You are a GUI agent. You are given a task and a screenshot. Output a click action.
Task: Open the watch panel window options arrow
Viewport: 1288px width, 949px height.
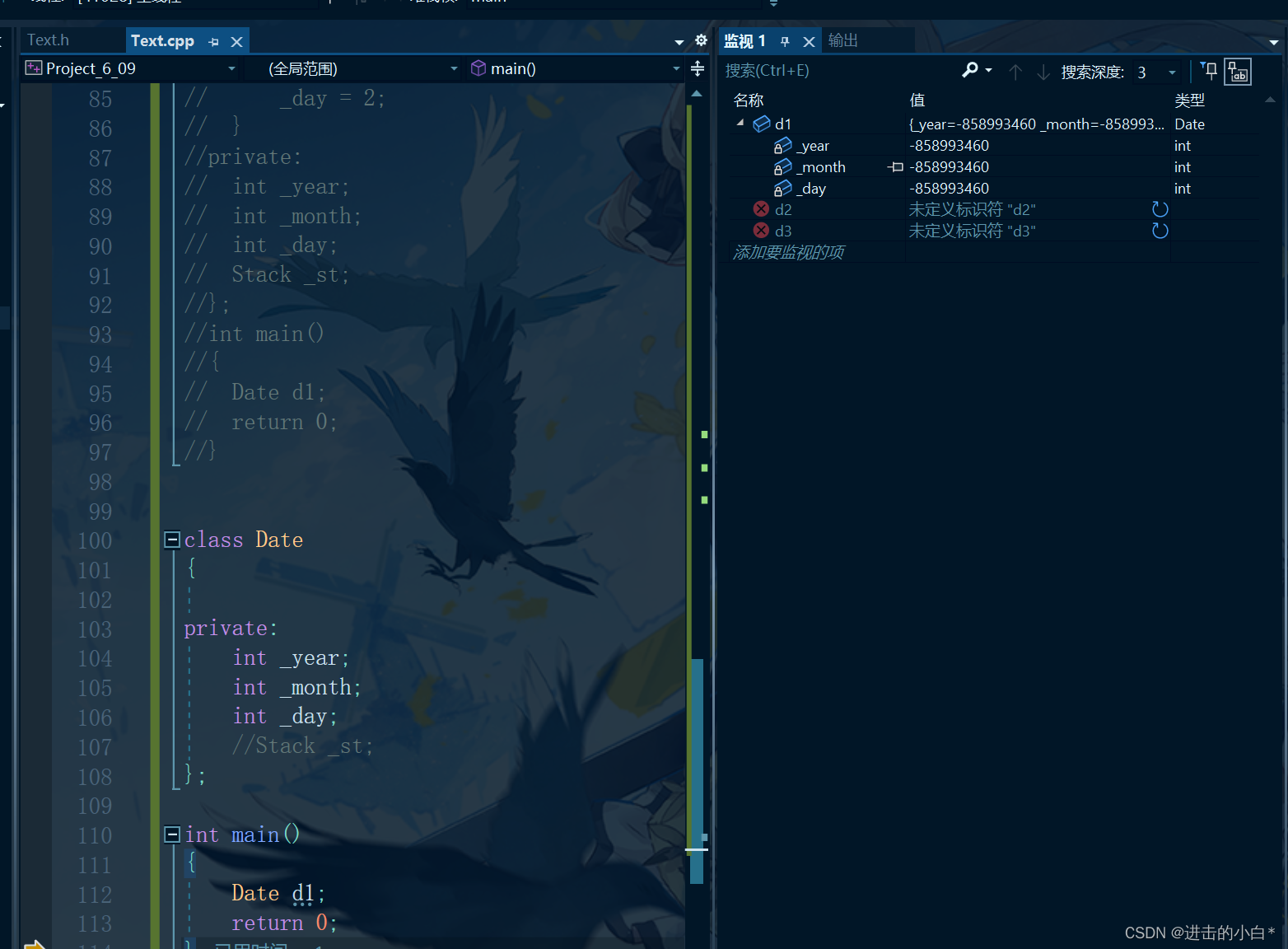pos(1274,42)
